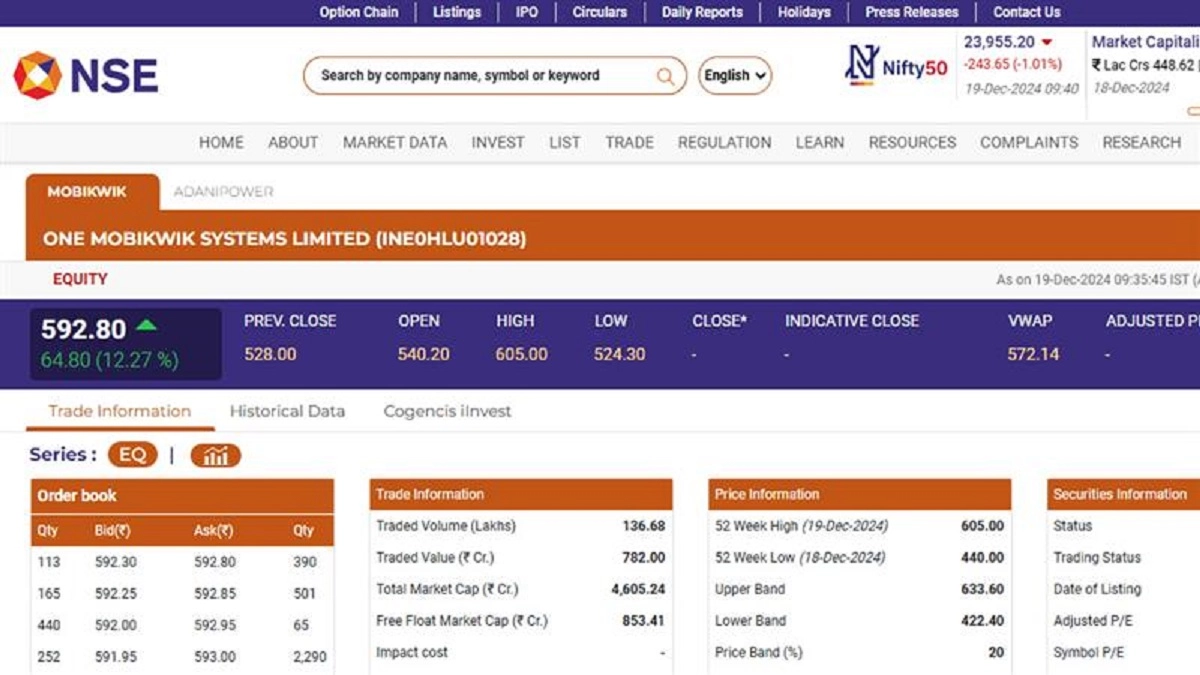Open Daily Reports in top bar

point(702,12)
